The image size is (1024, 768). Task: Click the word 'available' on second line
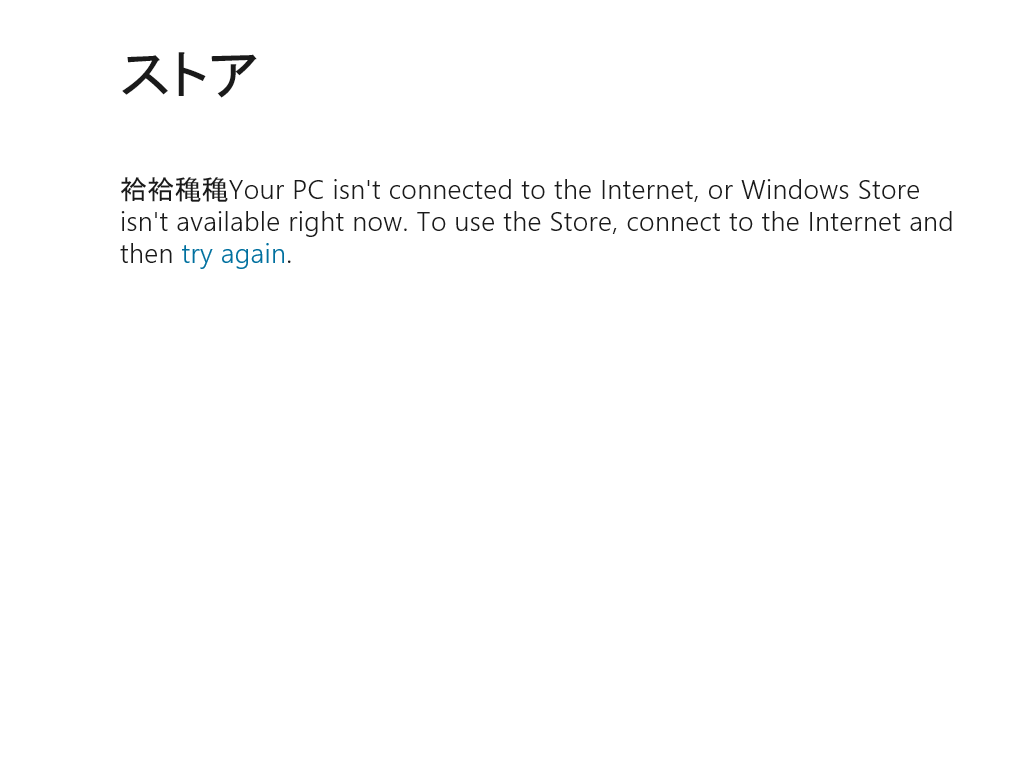(228, 222)
